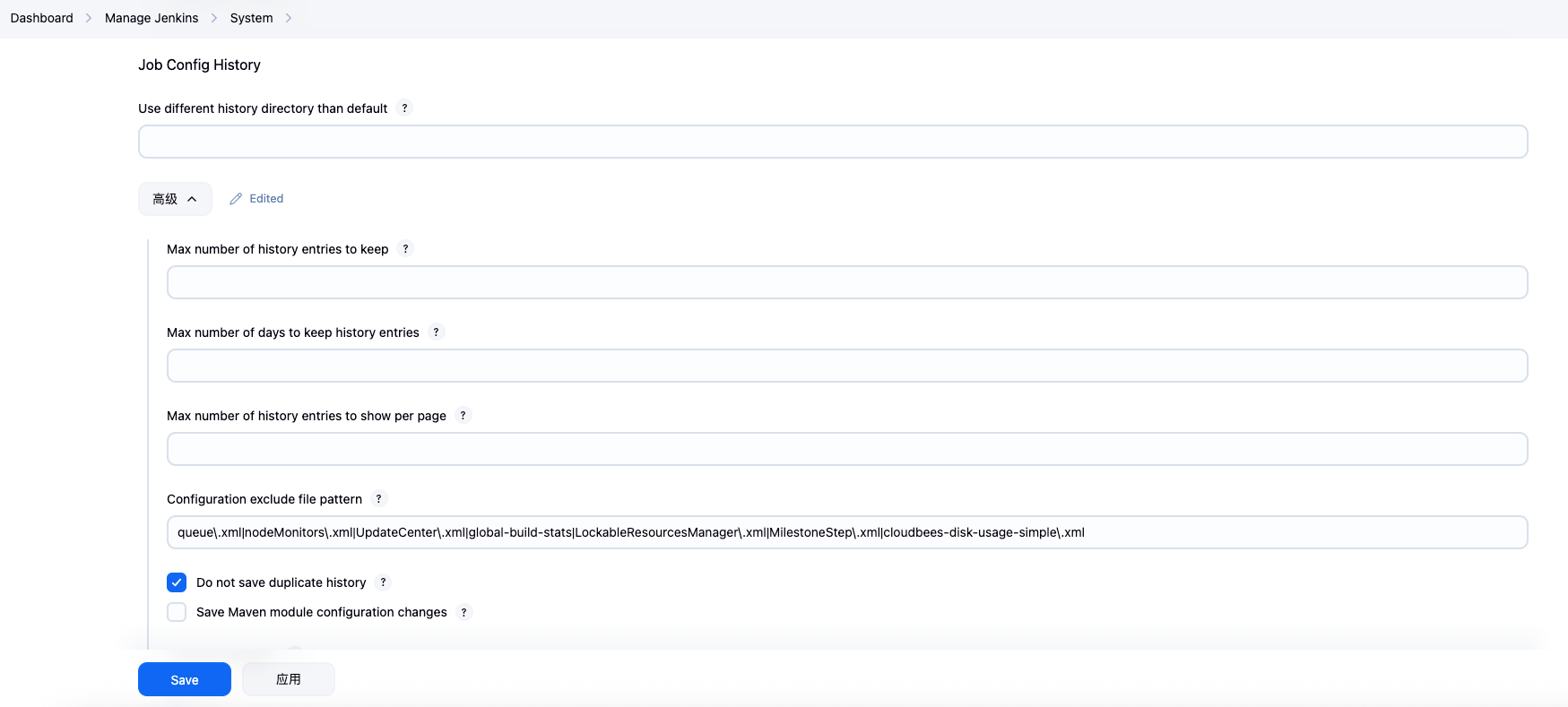Click the blue Save button
The image size is (1568, 707).
185,679
